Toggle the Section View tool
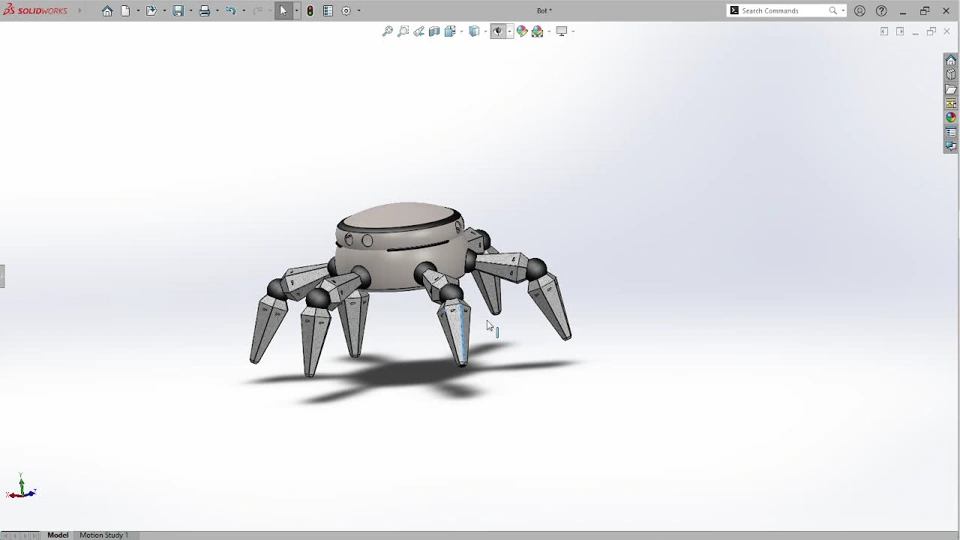The image size is (960, 540). click(434, 31)
